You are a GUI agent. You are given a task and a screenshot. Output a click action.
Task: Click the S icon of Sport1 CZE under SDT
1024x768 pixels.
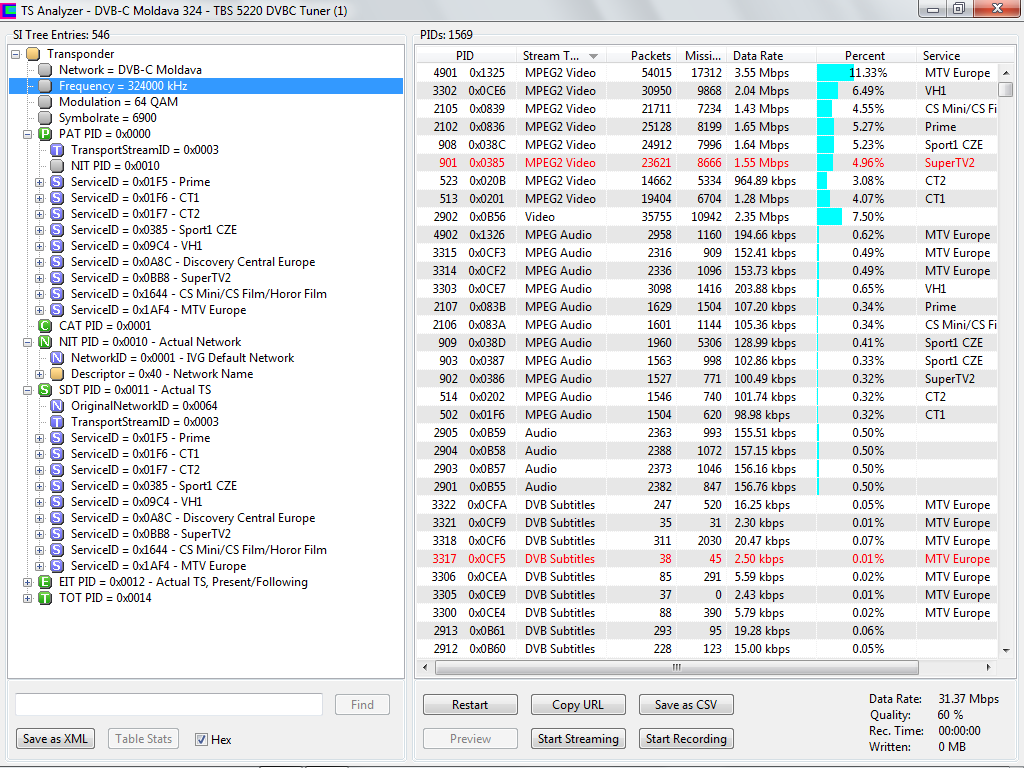coord(57,486)
